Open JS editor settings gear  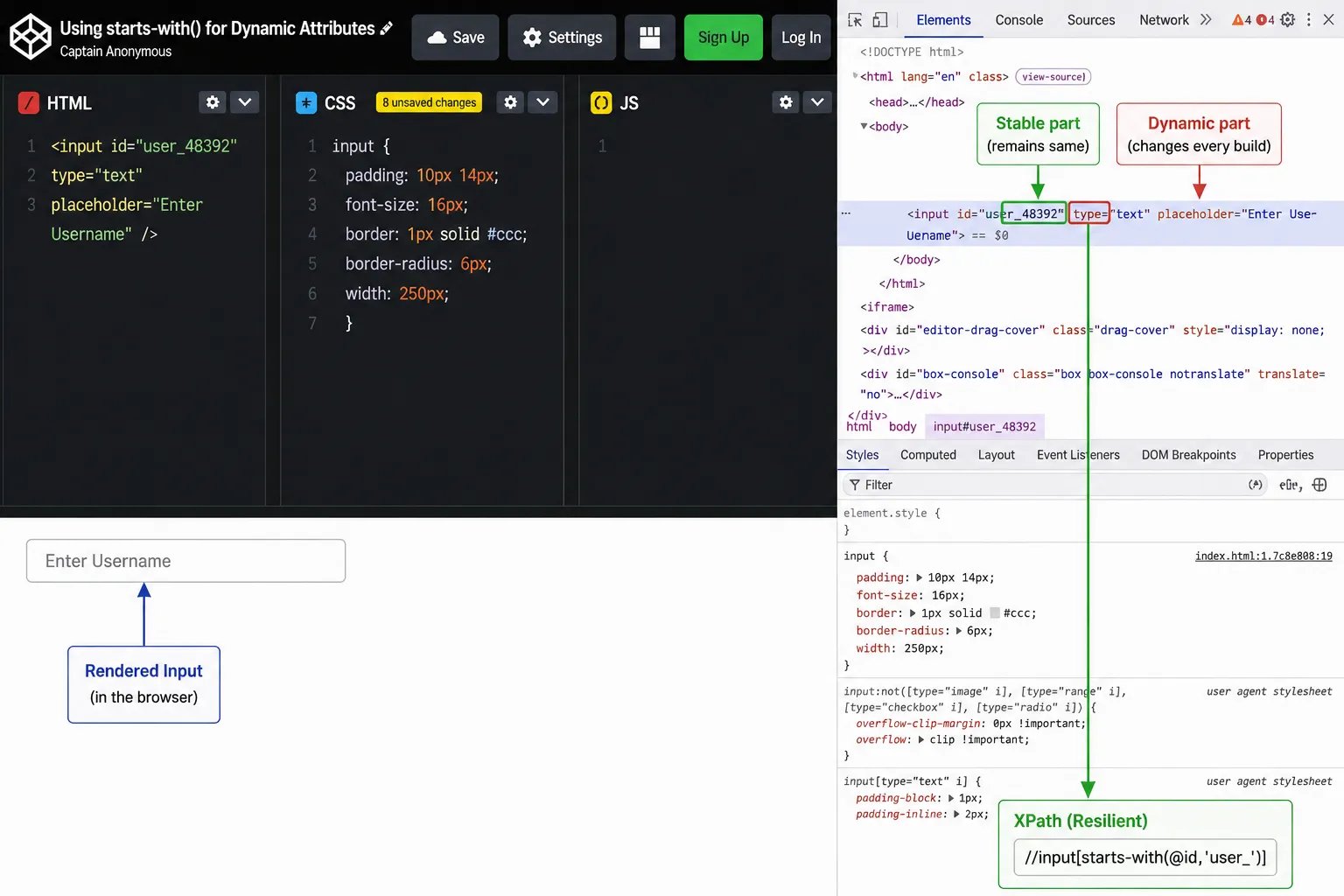(x=786, y=102)
